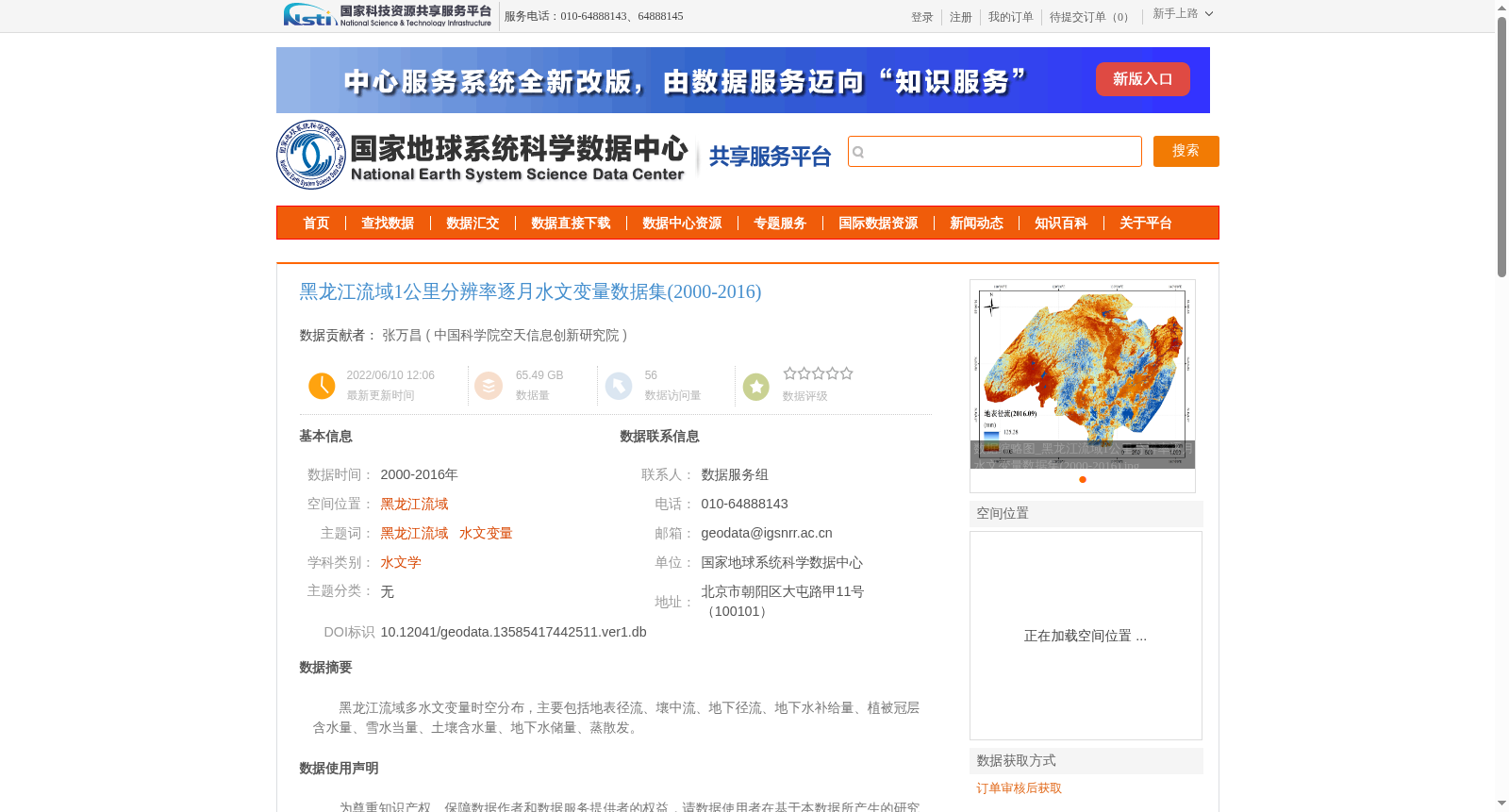Click scrollbar down arrow

click(1501, 804)
